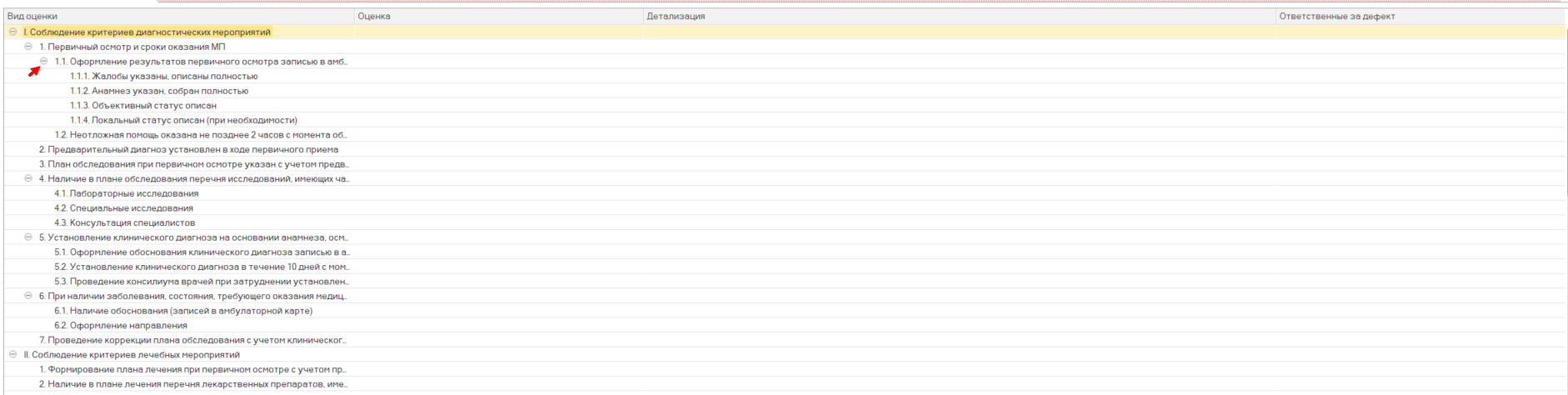Collapse node 5. Установление клинического диагноза
This screenshot has width=1568, height=395.
[x=28, y=237]
